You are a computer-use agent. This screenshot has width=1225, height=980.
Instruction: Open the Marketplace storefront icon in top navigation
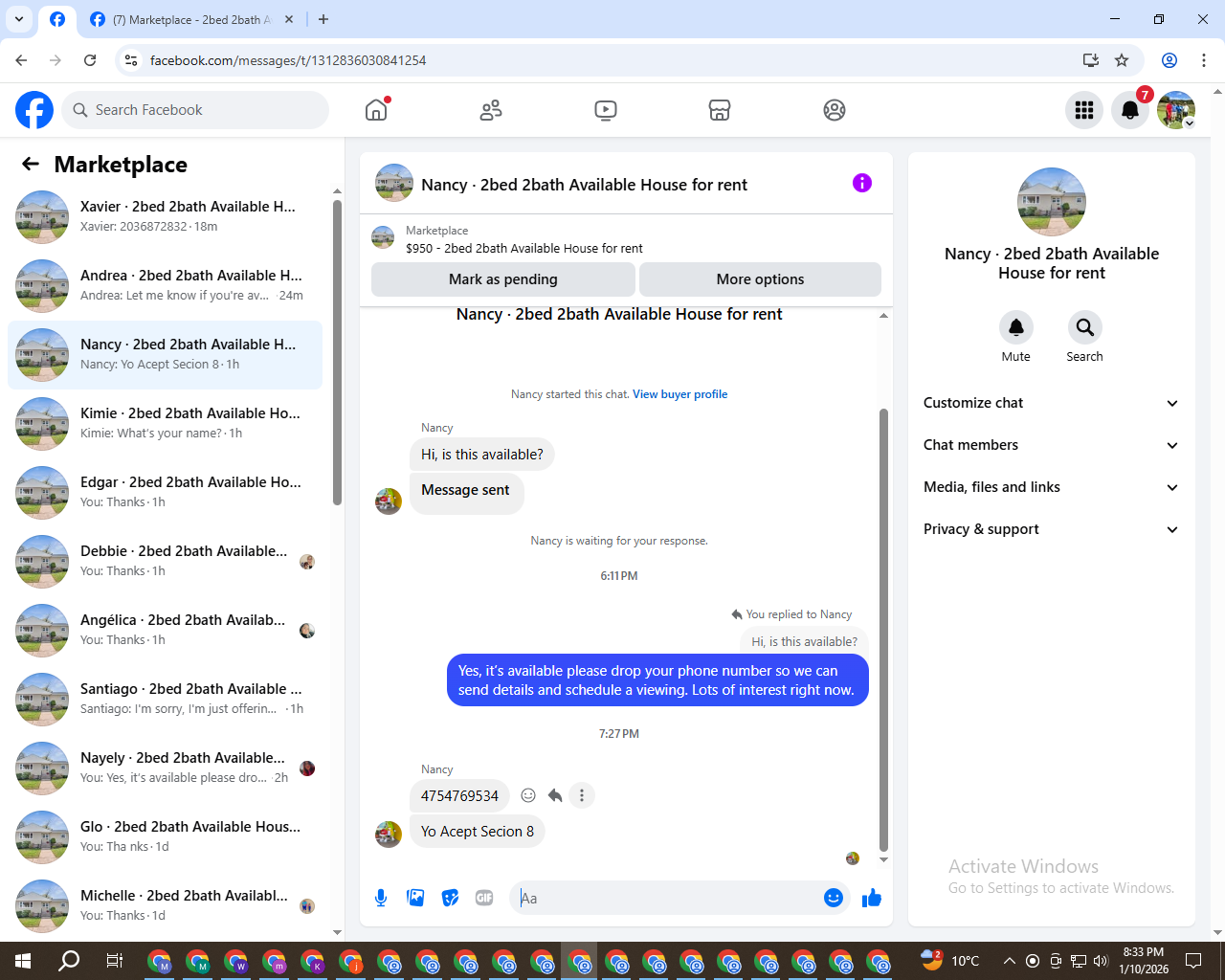pos(720,110)
